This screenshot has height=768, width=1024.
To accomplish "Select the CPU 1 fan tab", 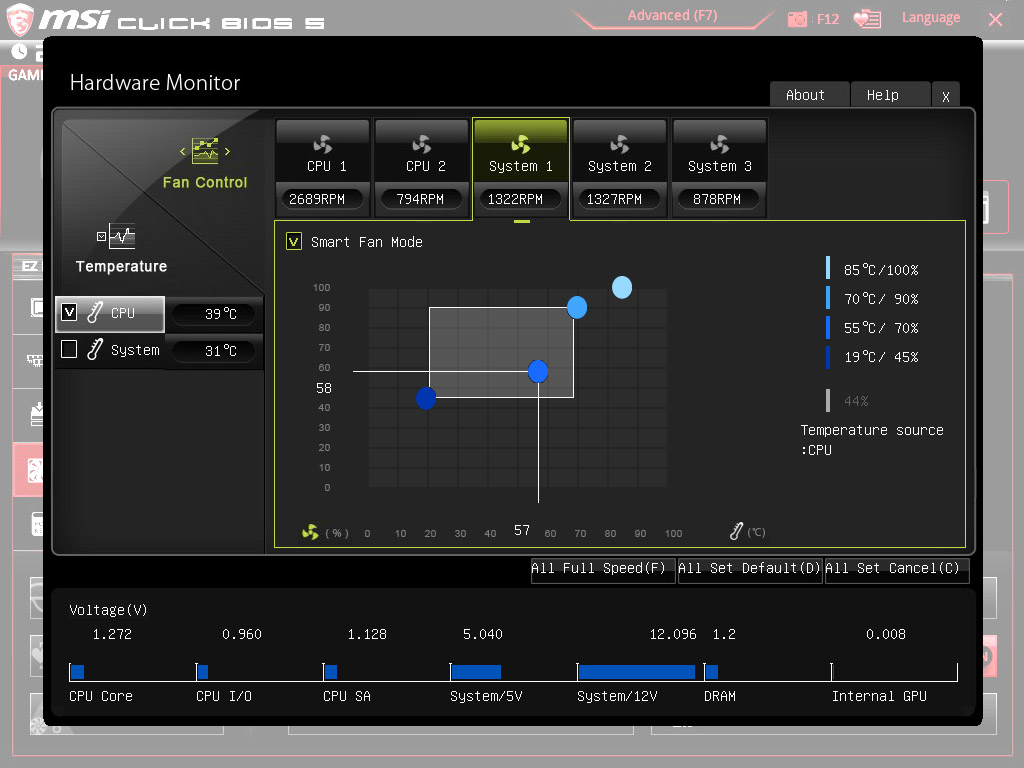I will tap(323, 168).
